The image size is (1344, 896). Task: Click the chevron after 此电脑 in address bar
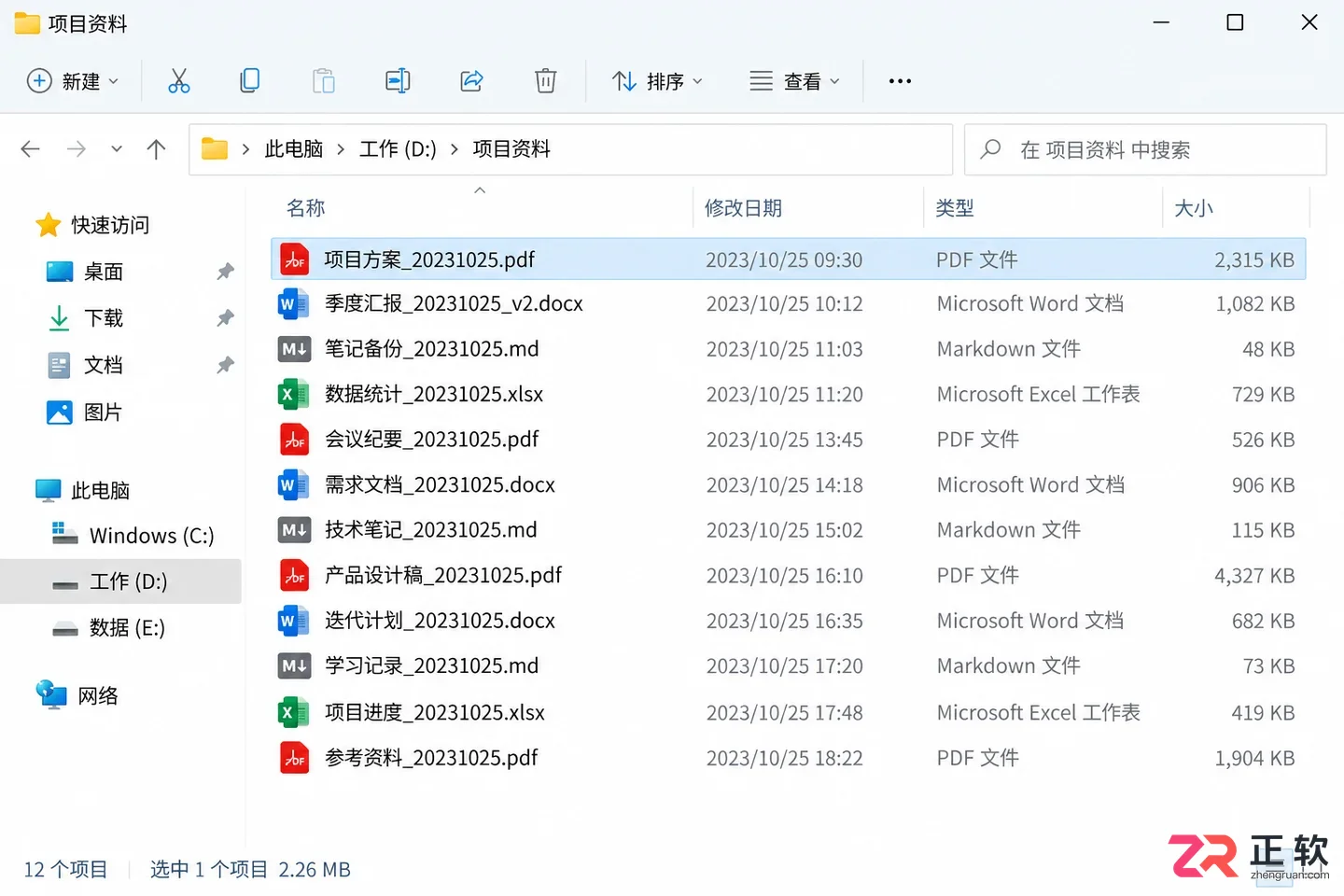(x=341, y=149)
